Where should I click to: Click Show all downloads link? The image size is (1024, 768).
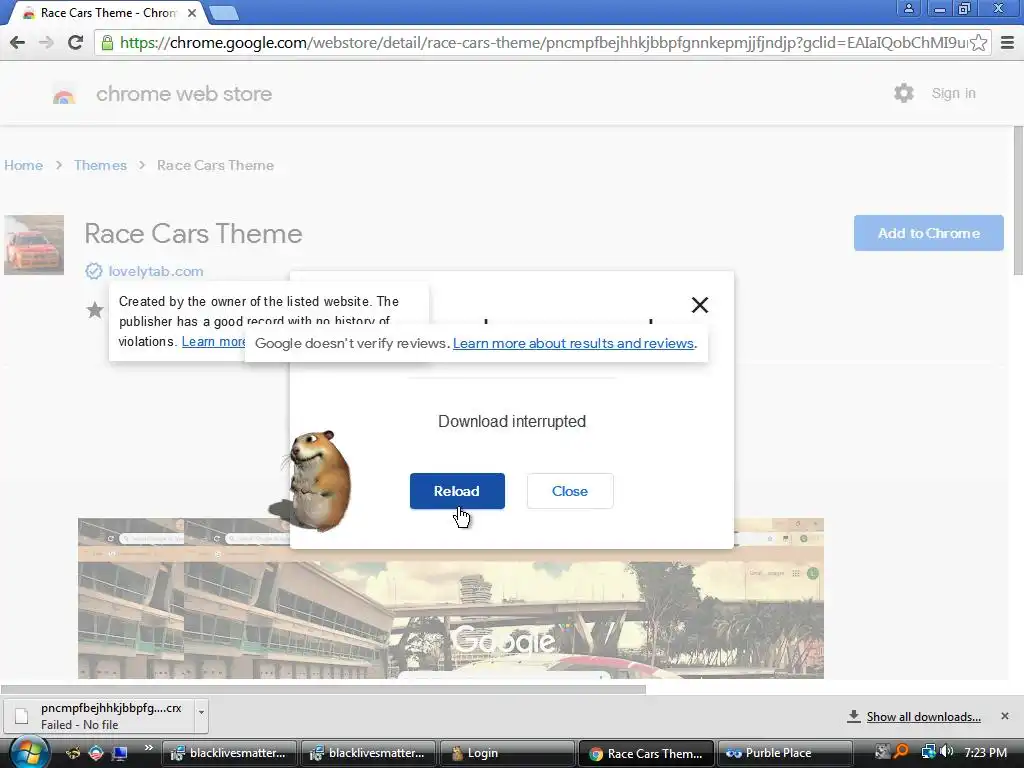(x=923, y=717)
